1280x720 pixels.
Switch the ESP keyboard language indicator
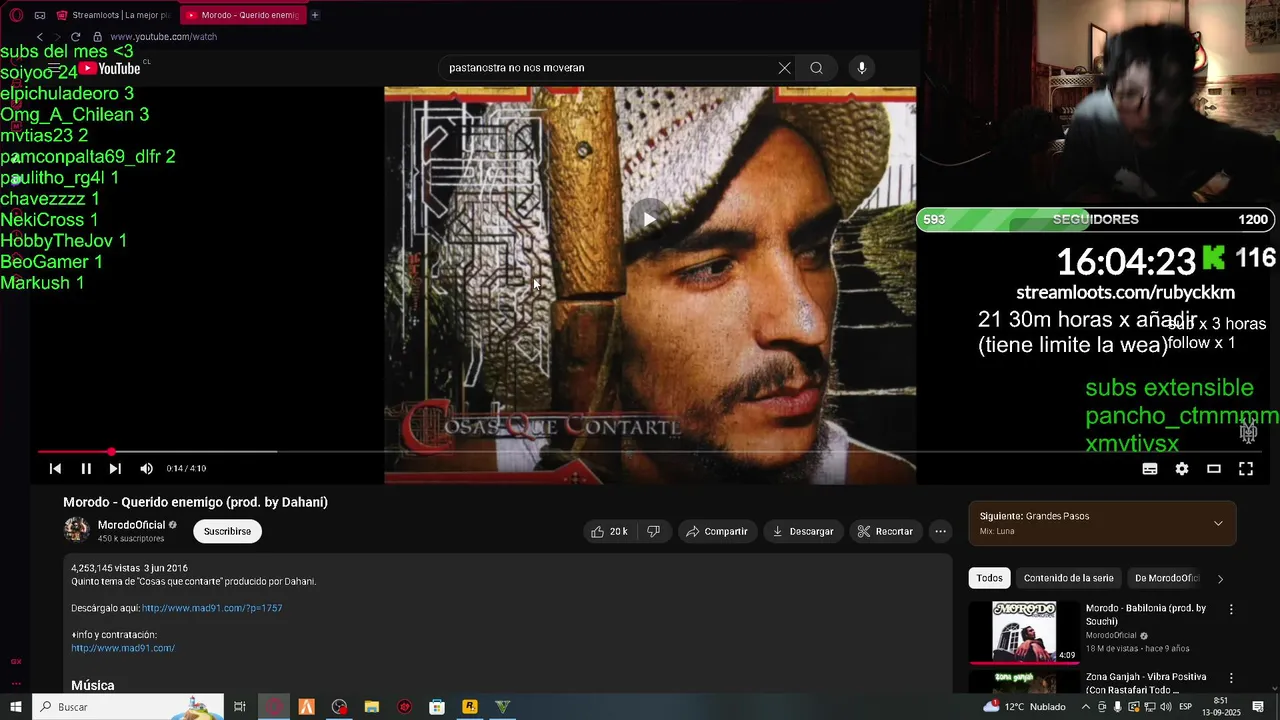tap(1186, 707)
